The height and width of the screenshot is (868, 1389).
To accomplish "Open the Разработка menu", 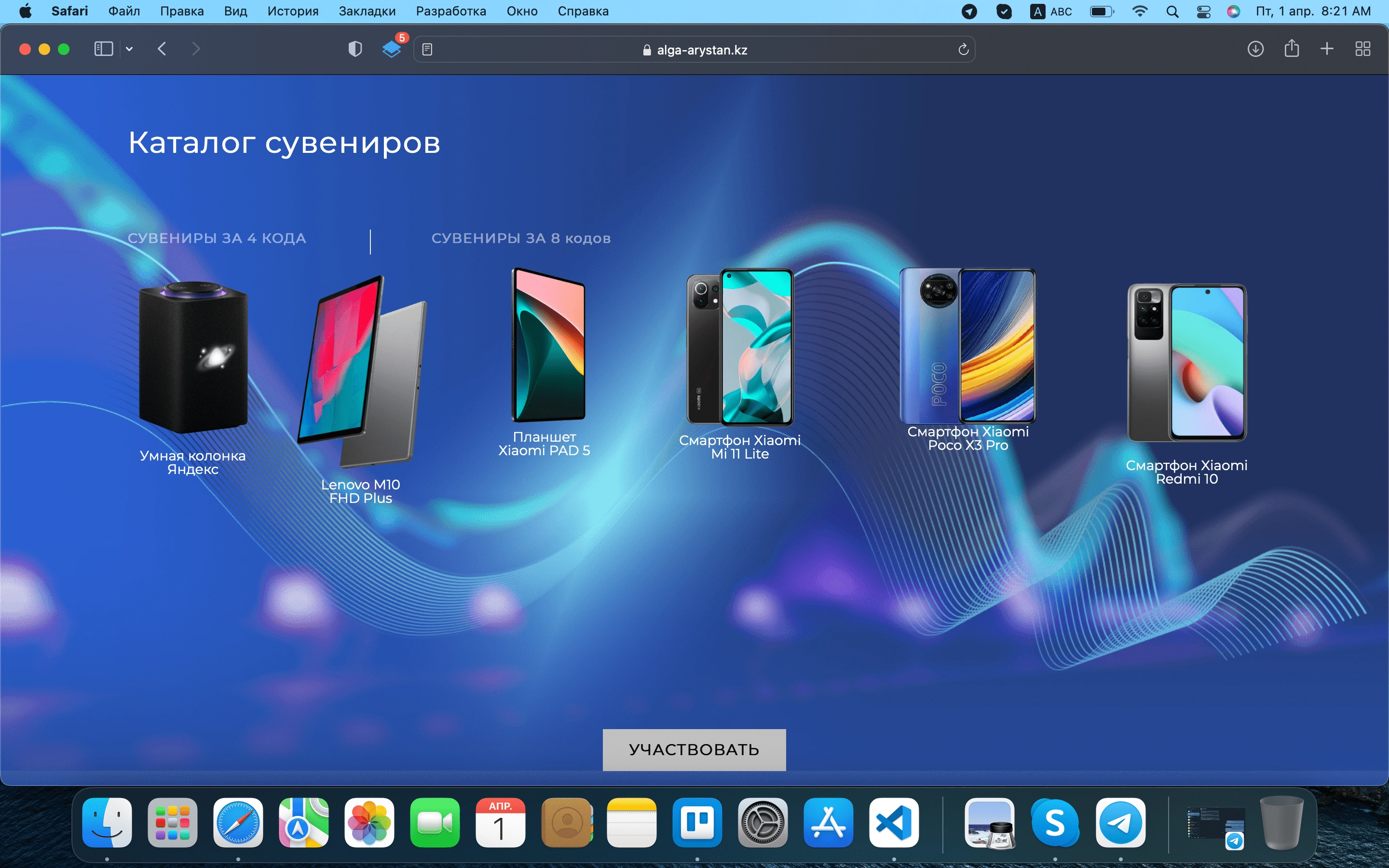I will [x=451, y=12].
